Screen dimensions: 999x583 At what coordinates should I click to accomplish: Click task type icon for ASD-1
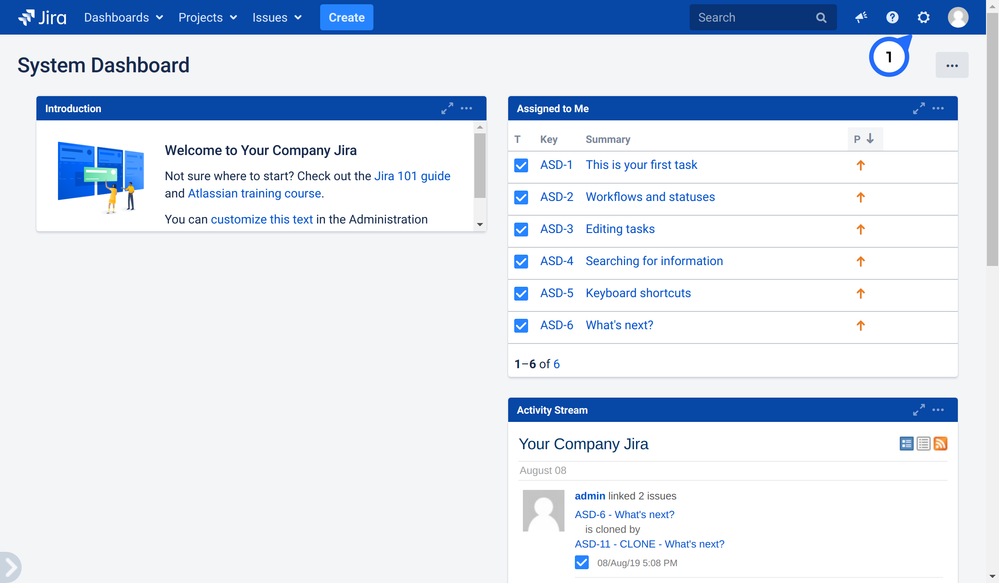(x=521, y=166)
